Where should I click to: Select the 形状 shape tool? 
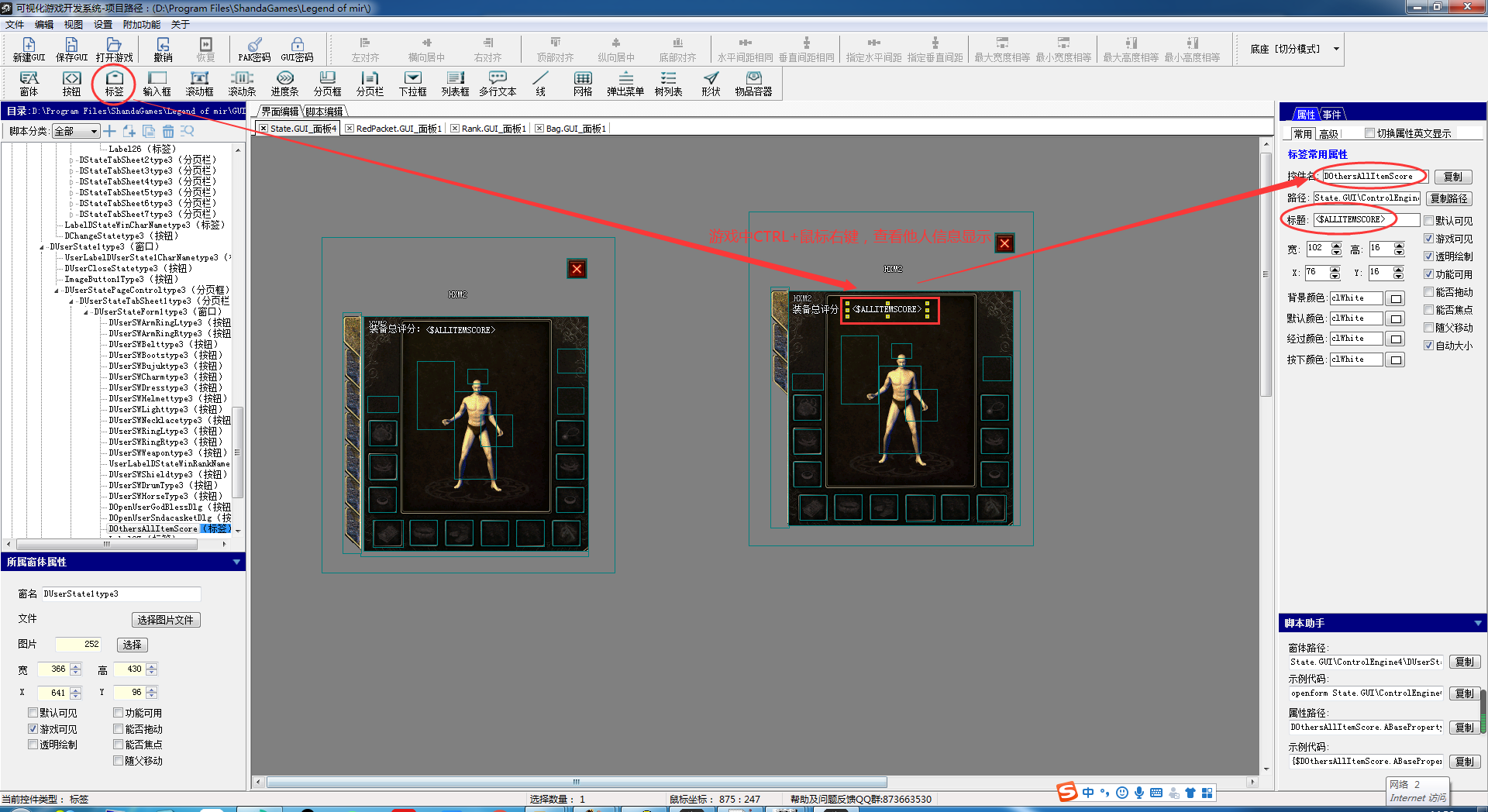711,84
